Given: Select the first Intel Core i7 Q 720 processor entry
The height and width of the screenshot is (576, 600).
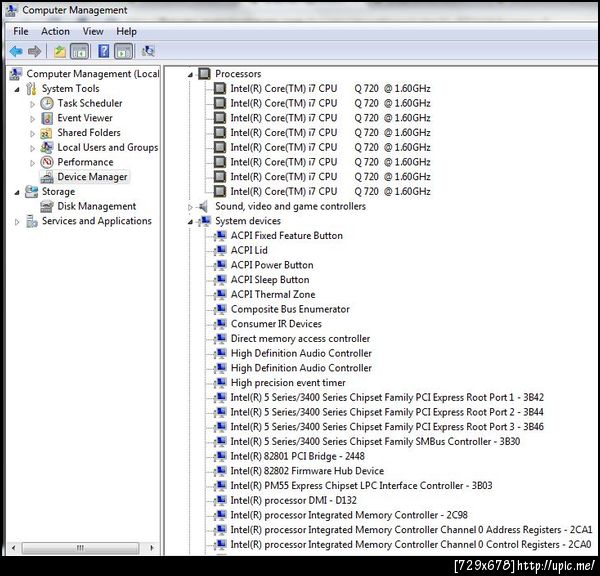Looking at the screenshot, I should [x=330, y=89].
